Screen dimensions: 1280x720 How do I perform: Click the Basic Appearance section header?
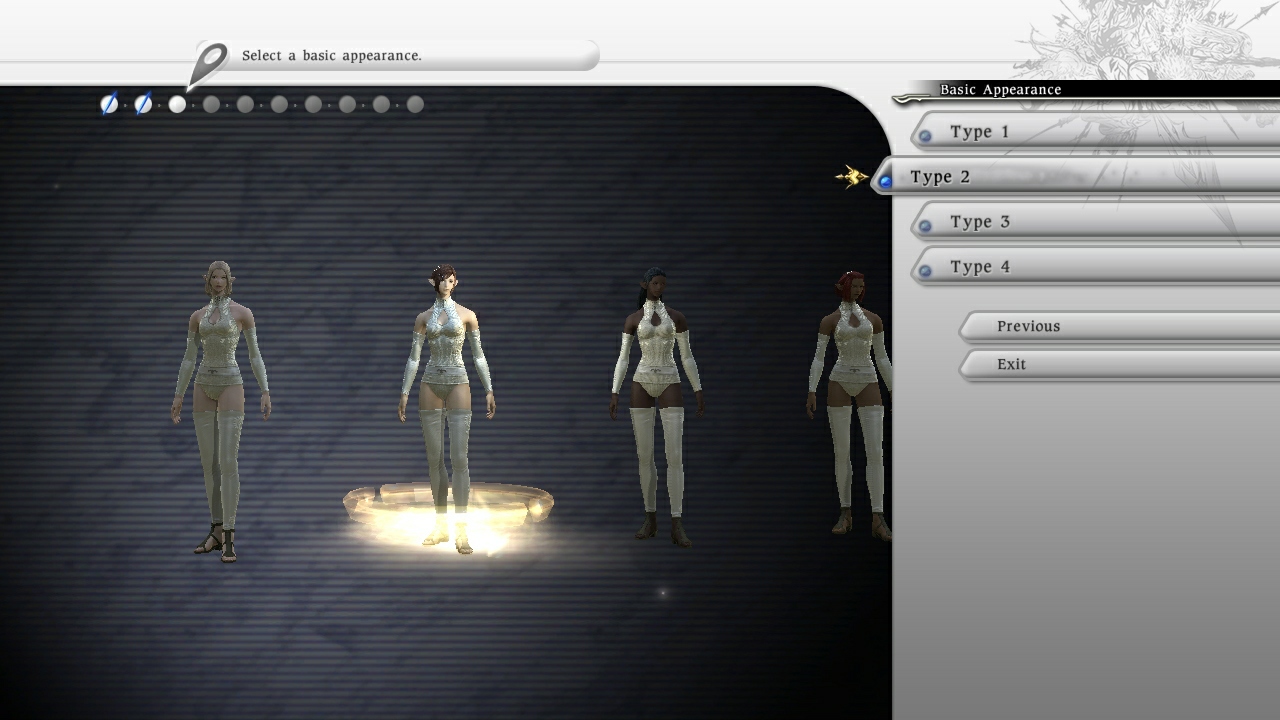pos(998,89)
